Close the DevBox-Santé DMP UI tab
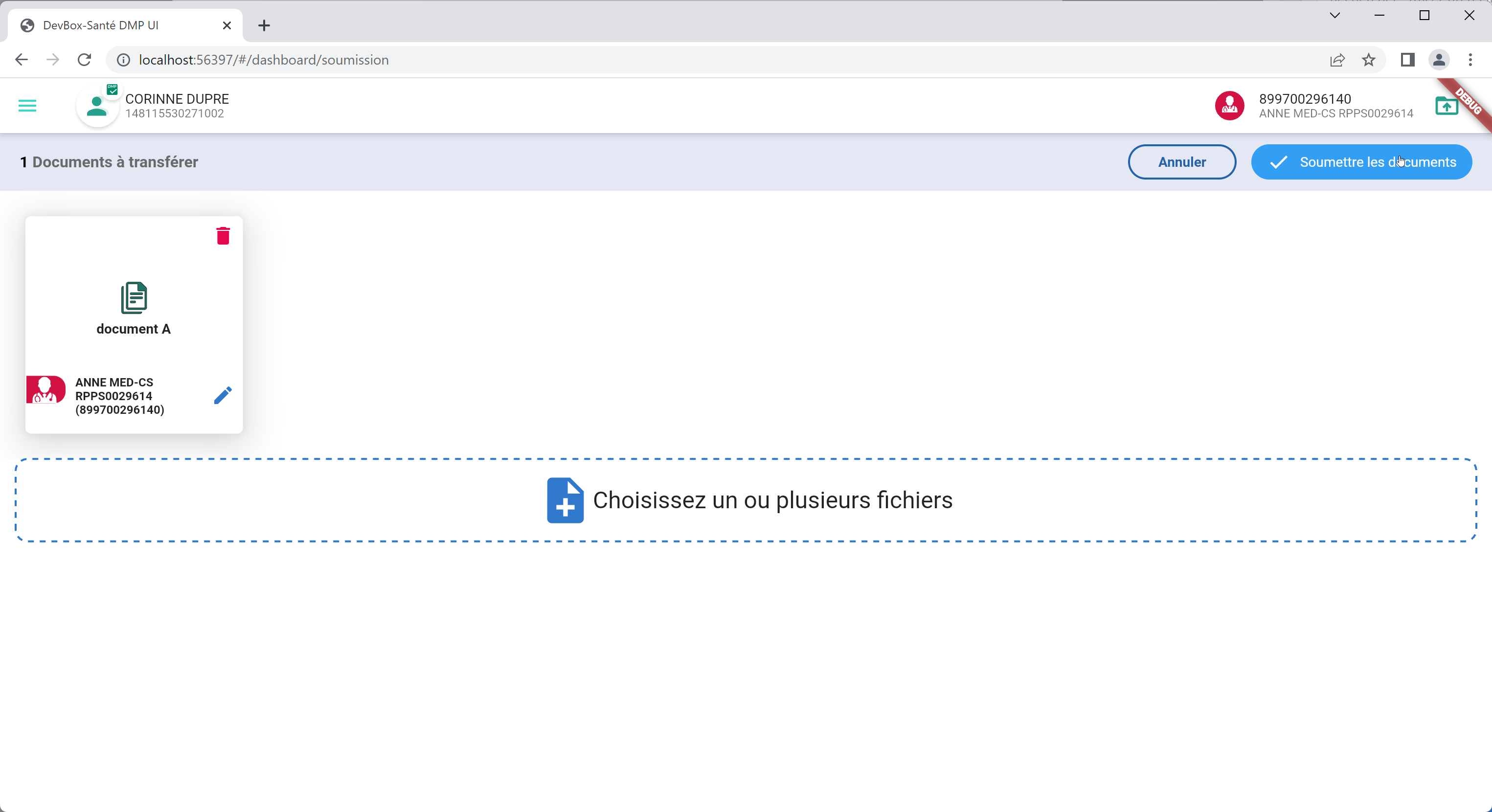 pyautogui.click(x=227, y=25)
